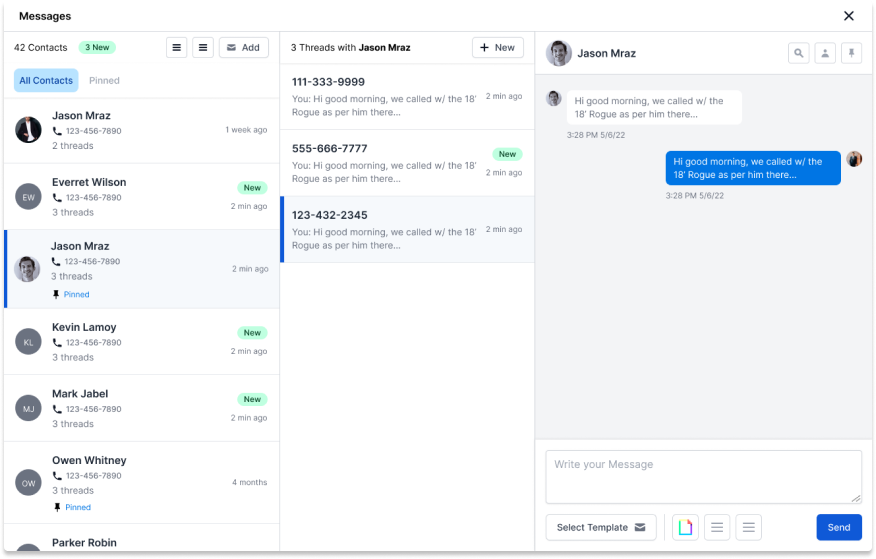Screen dimensions: 876x559
Task: Select Kevin Lamoy contact
Action: tap(141, 341)
